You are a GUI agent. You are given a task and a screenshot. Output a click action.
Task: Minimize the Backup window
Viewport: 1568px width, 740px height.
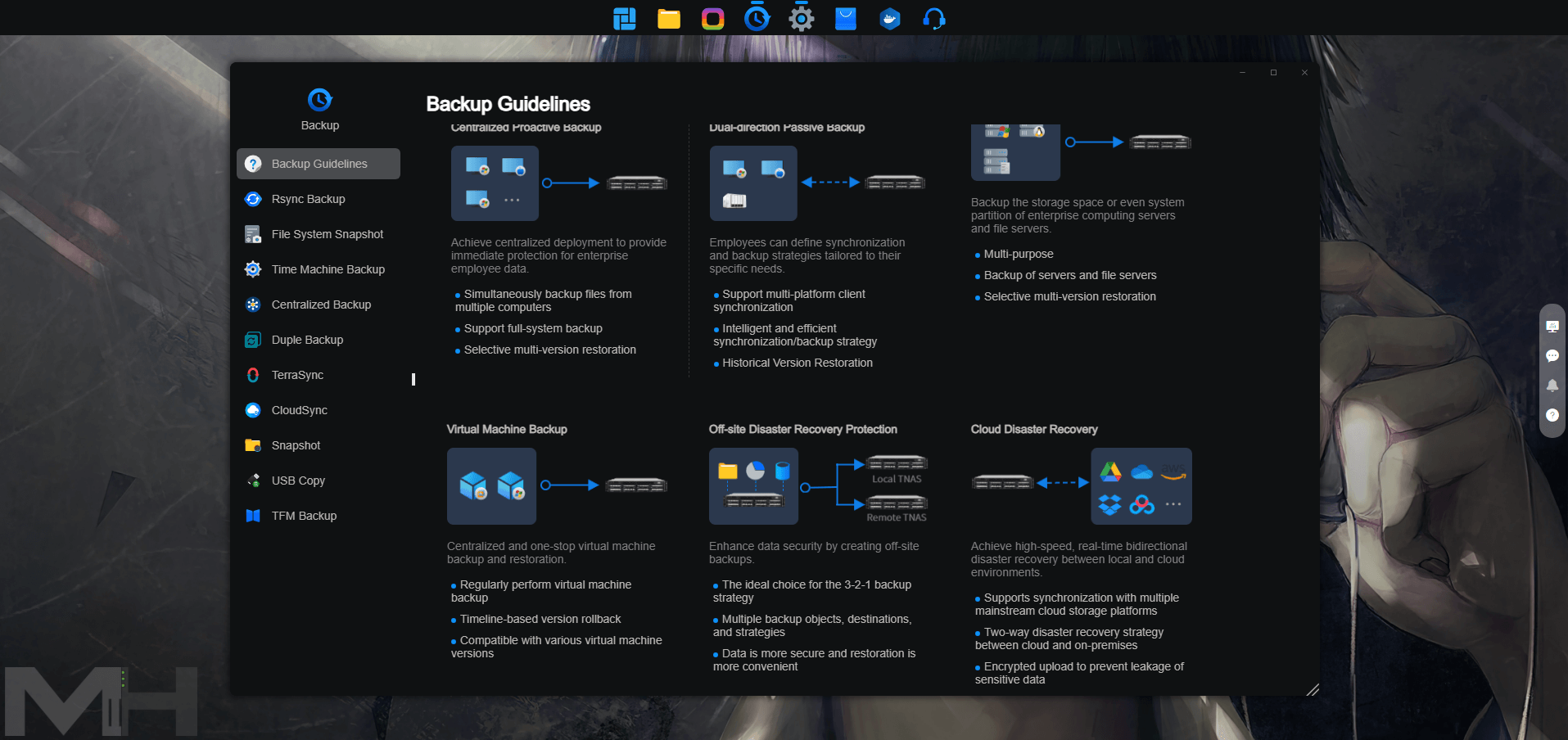pos(1242,73)
